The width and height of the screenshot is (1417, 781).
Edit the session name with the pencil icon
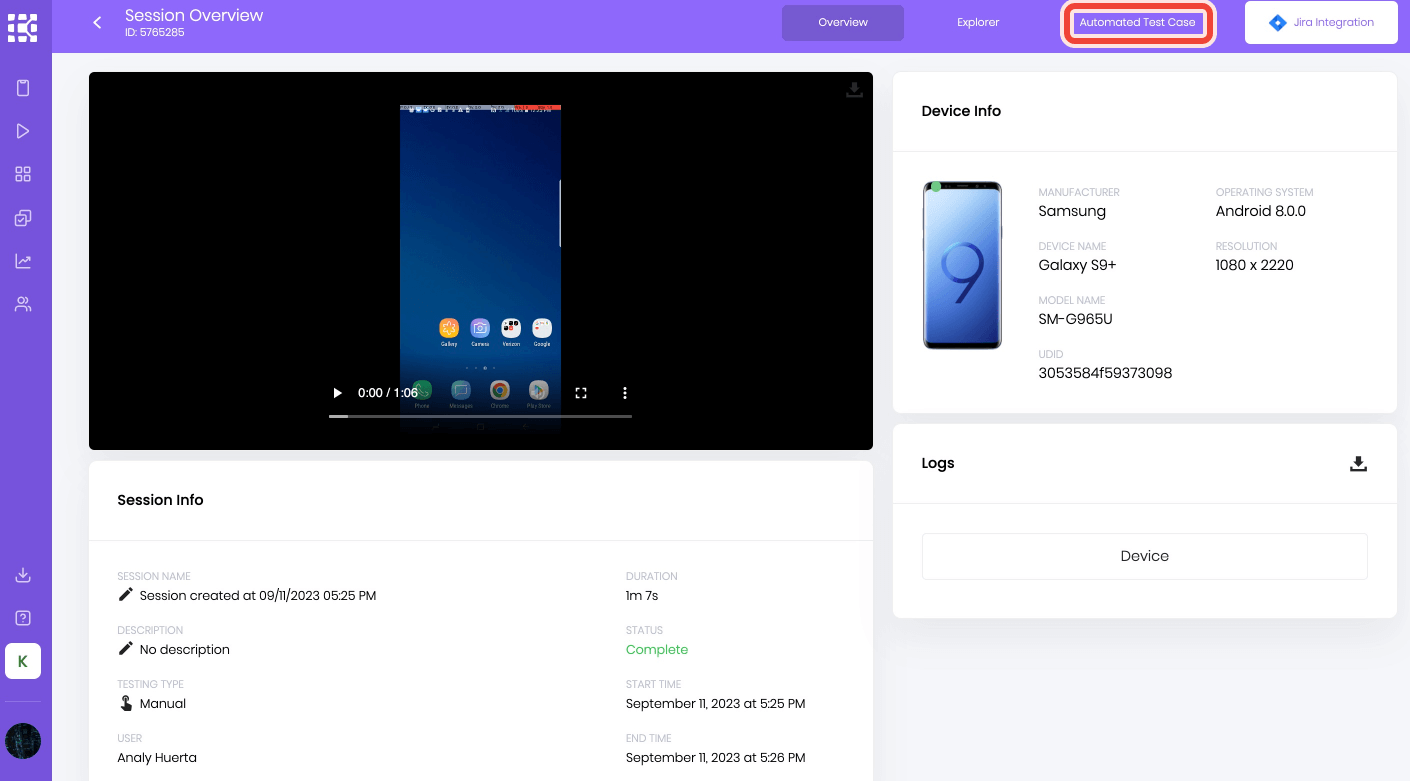click(x=125, y=594)
